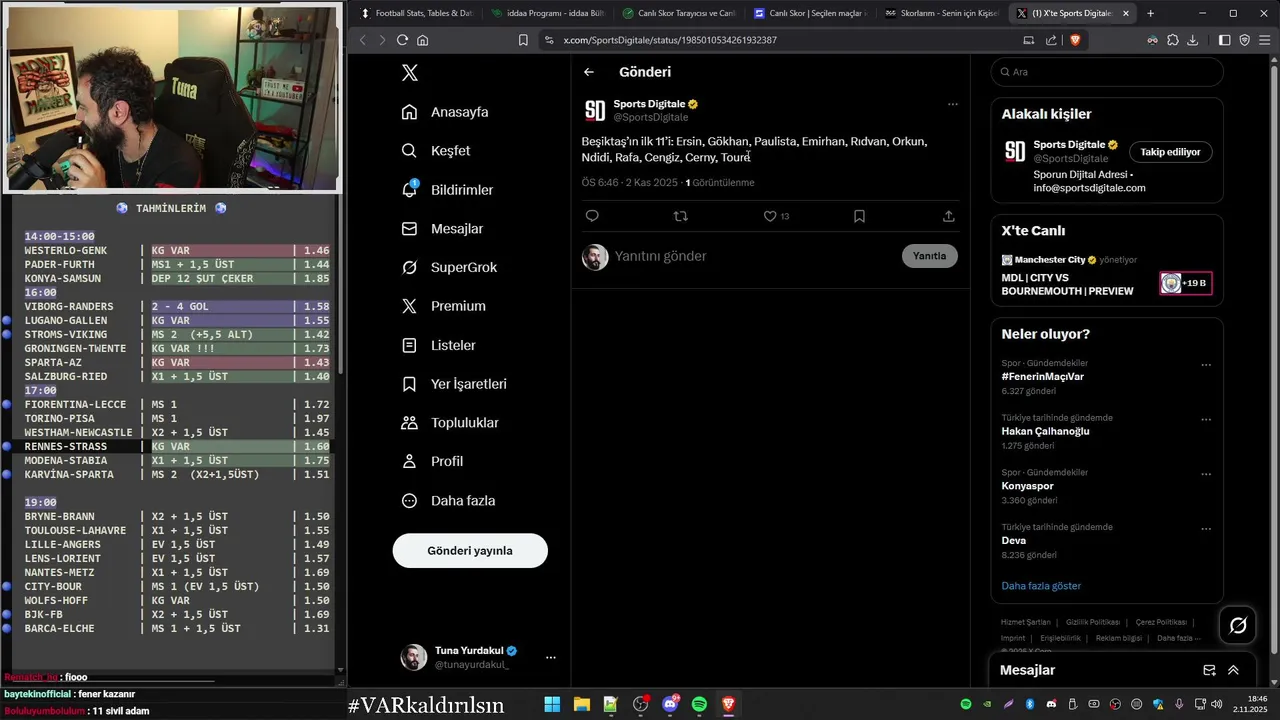Open a new browser tab
Viewport: 1280px width, 720px height.
point(1150,13)
